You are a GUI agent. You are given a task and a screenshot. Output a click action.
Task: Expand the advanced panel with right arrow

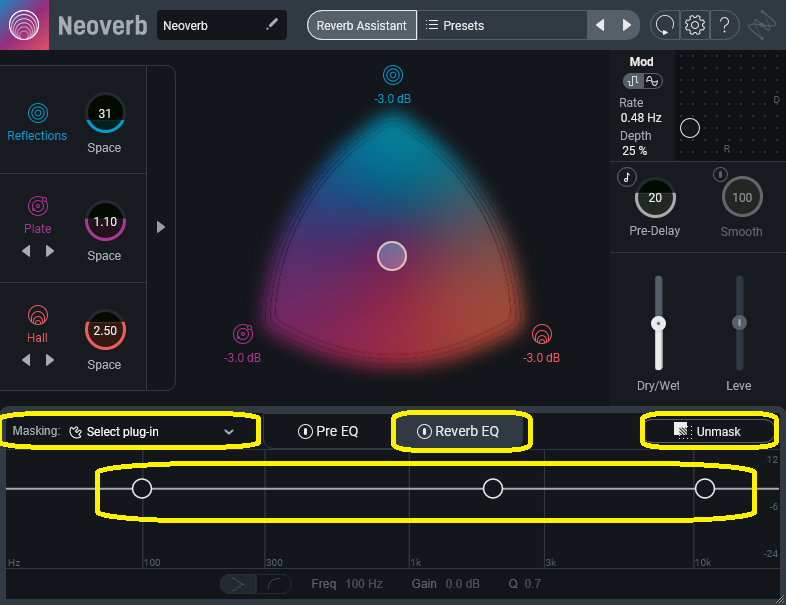[161, 227]
